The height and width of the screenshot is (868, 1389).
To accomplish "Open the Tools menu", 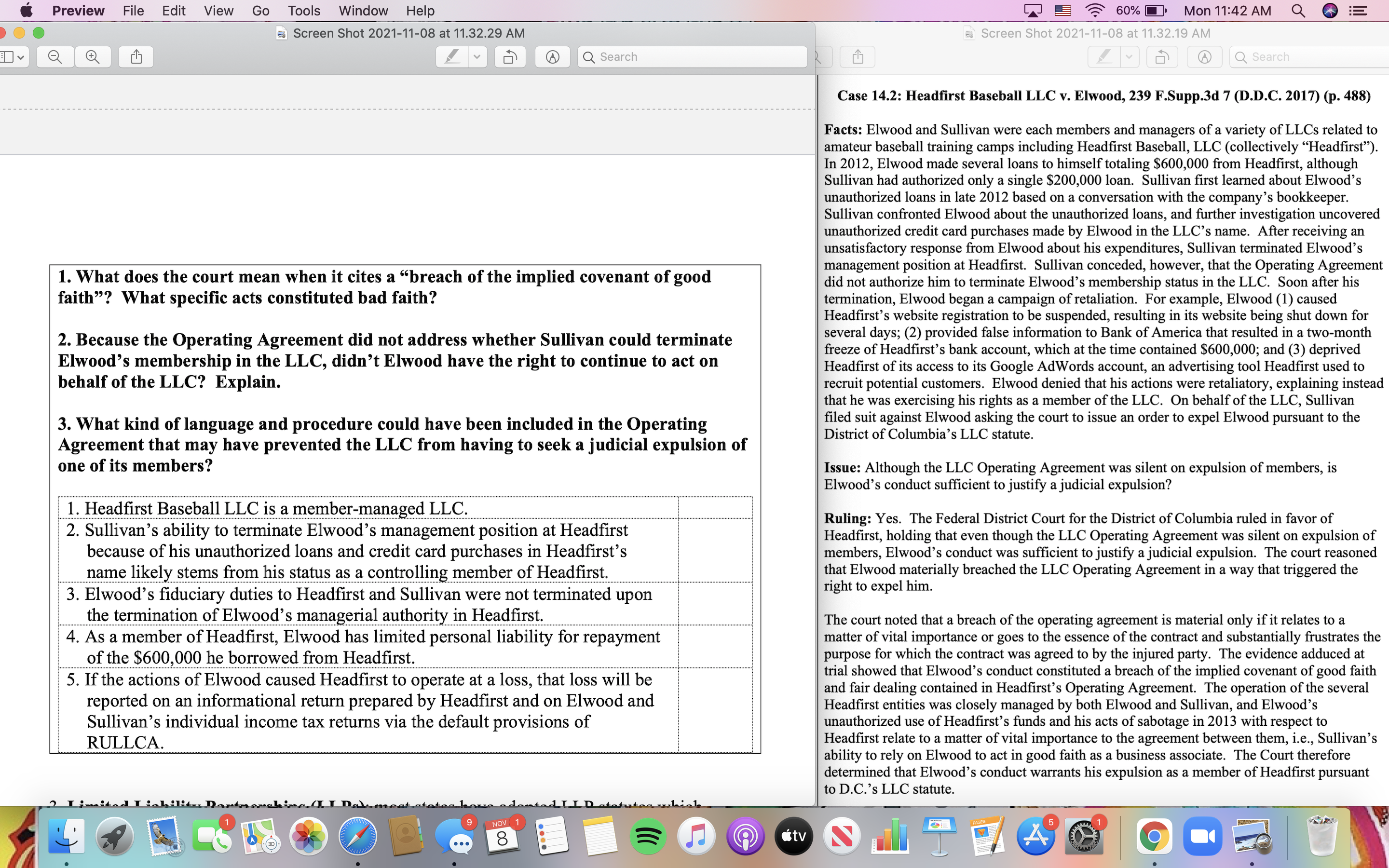I will click(304, 10).
